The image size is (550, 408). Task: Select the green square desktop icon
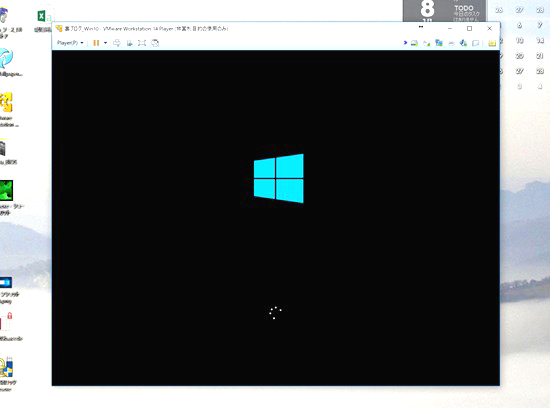click(x=6, y=190)
